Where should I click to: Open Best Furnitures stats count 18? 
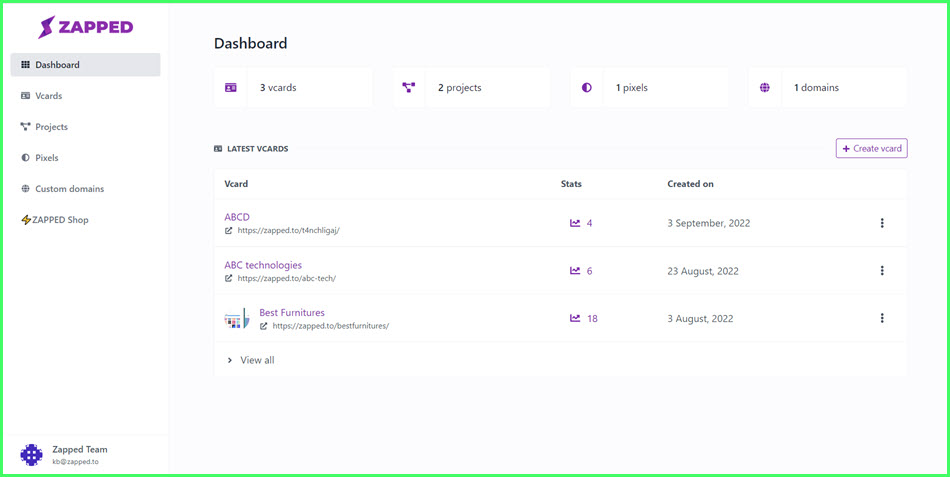(592, 318)
